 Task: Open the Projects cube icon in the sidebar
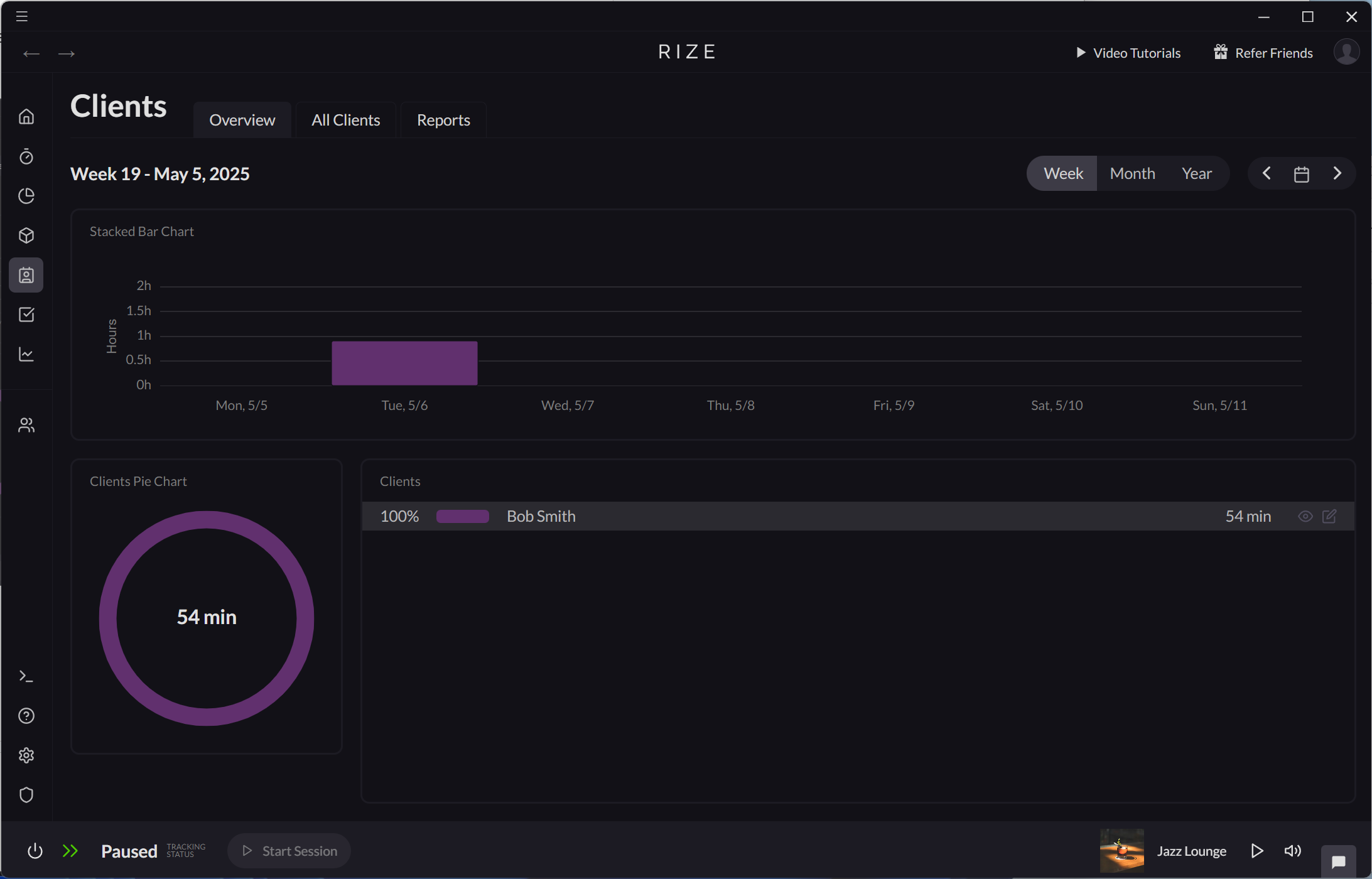[26, 235]
